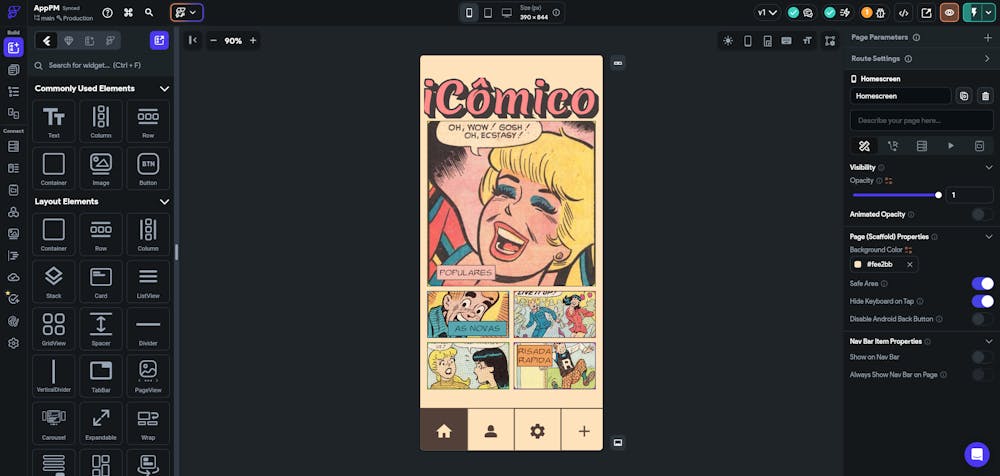Screen dimensions: 1000x476
Task: Zoom in canvas with plus
Action: pos(253,40)
